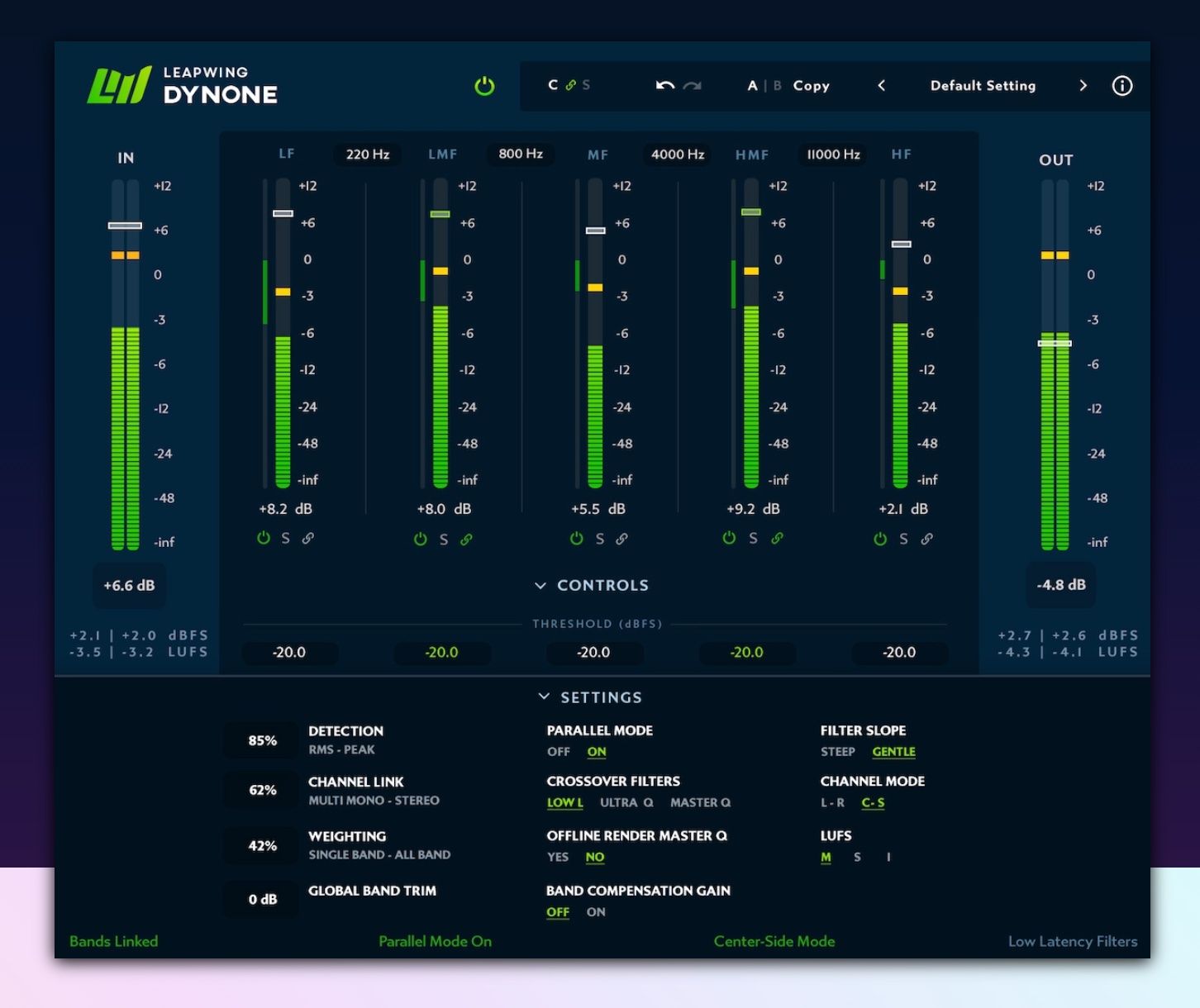Choose L-R channel mode
Screen dimensions: 1200x1008
[x=832, y=802]
